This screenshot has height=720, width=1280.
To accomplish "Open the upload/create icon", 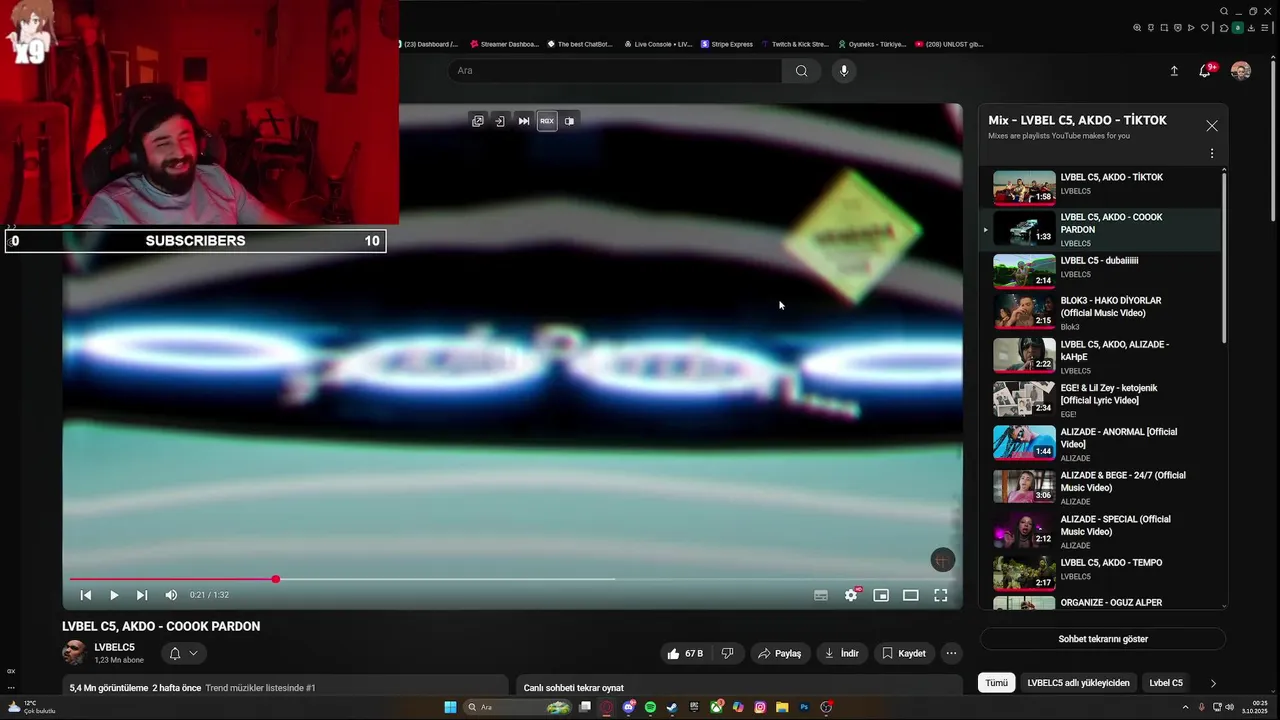I will [x=1174, y=71].
